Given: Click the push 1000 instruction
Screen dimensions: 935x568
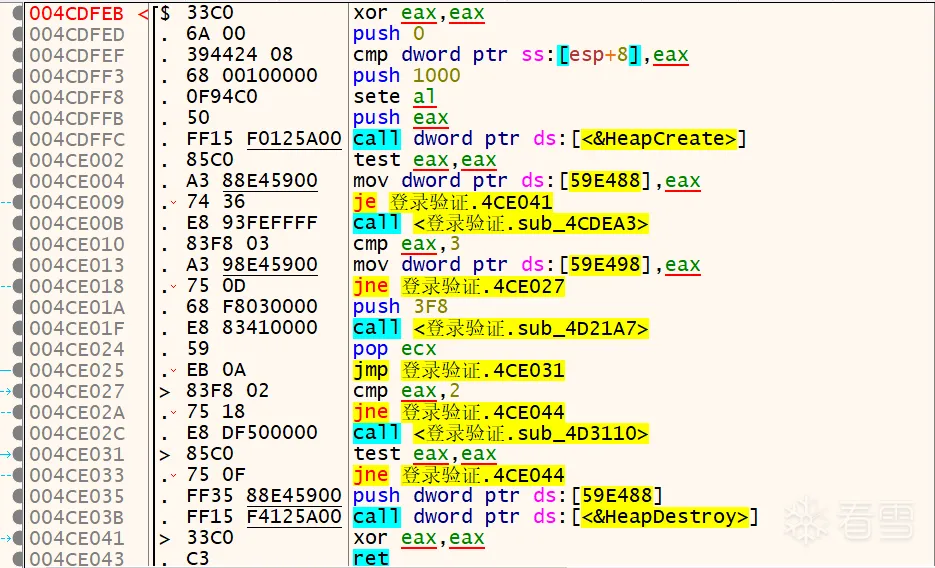Looking at the screenshot, I should (407, 76).
